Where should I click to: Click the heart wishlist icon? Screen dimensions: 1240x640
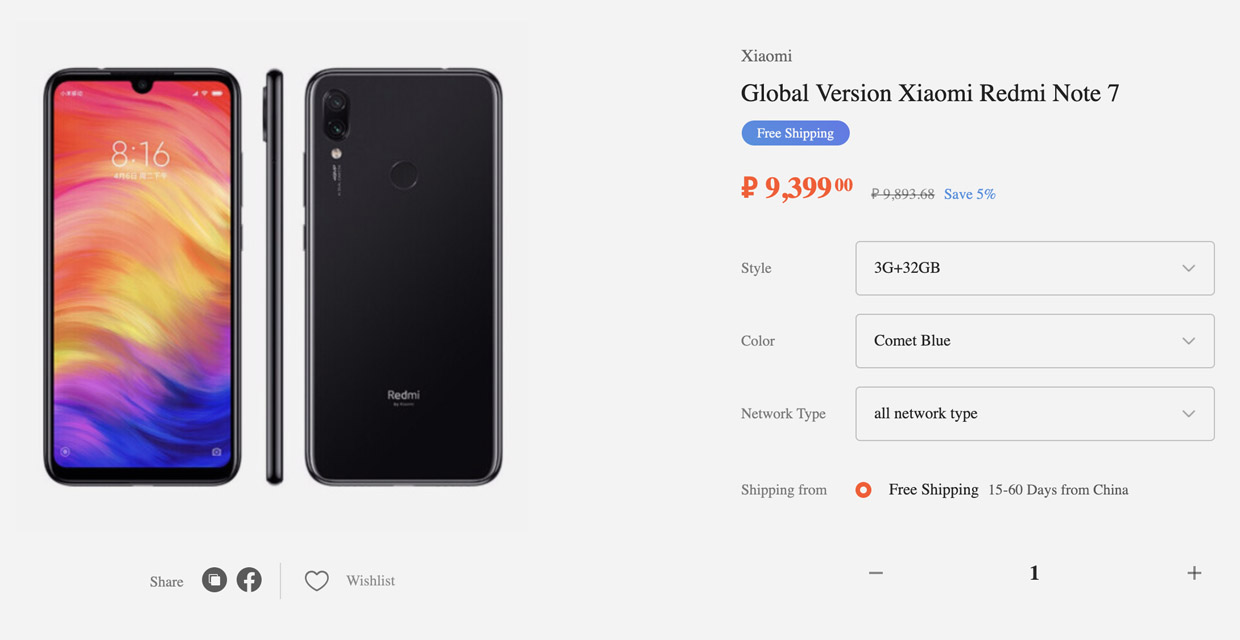(x=316, y=581)
